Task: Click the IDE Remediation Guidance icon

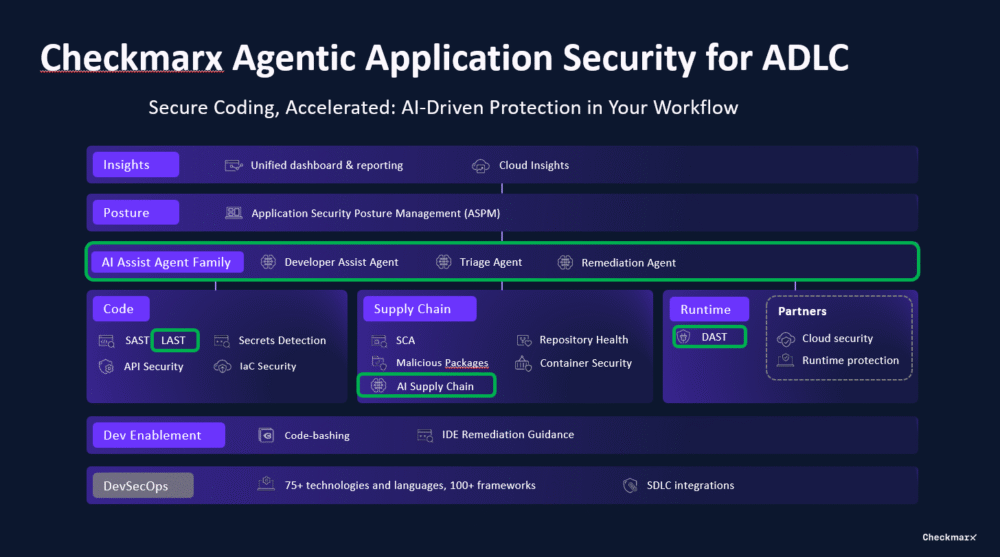Action: [425, 435]
